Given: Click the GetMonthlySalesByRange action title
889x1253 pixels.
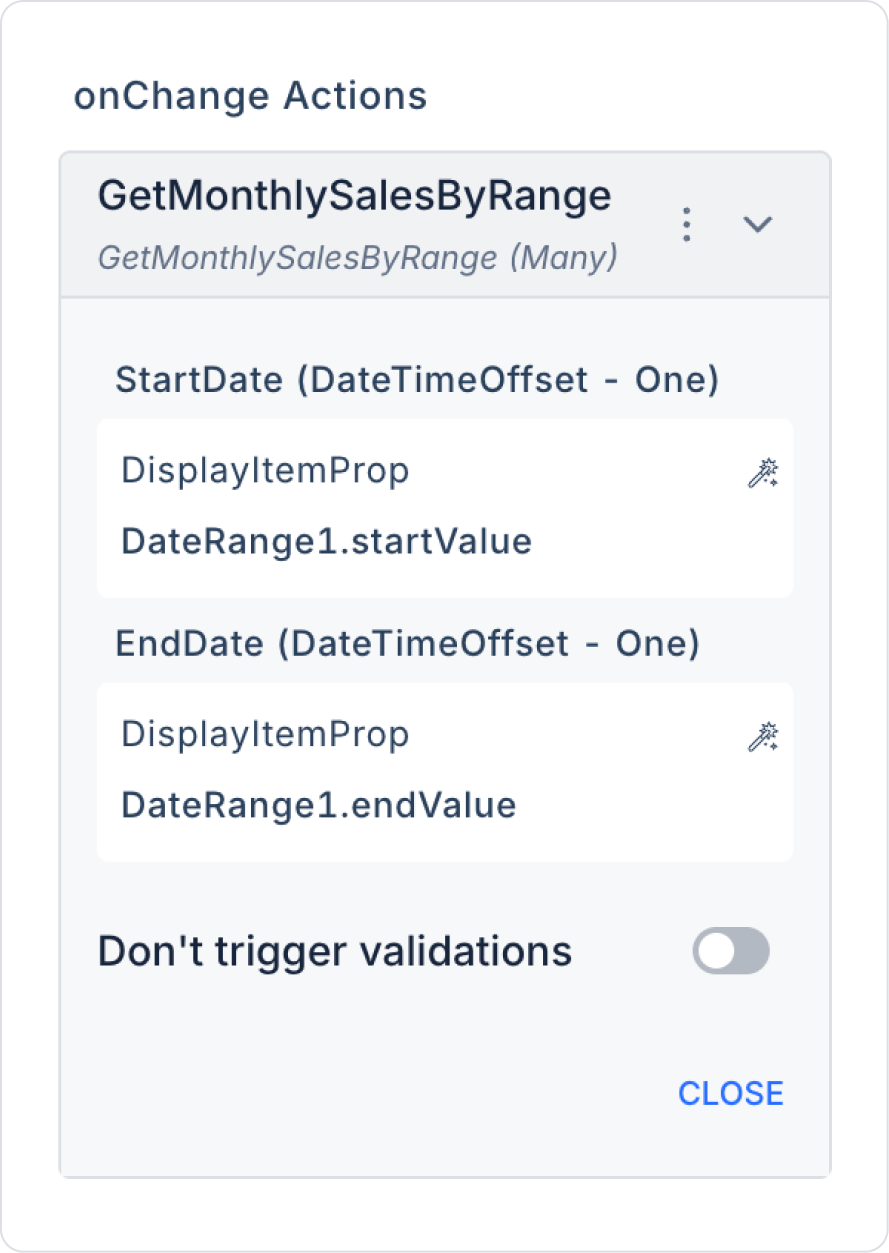Looking at the screenshot, I should 354,196.
